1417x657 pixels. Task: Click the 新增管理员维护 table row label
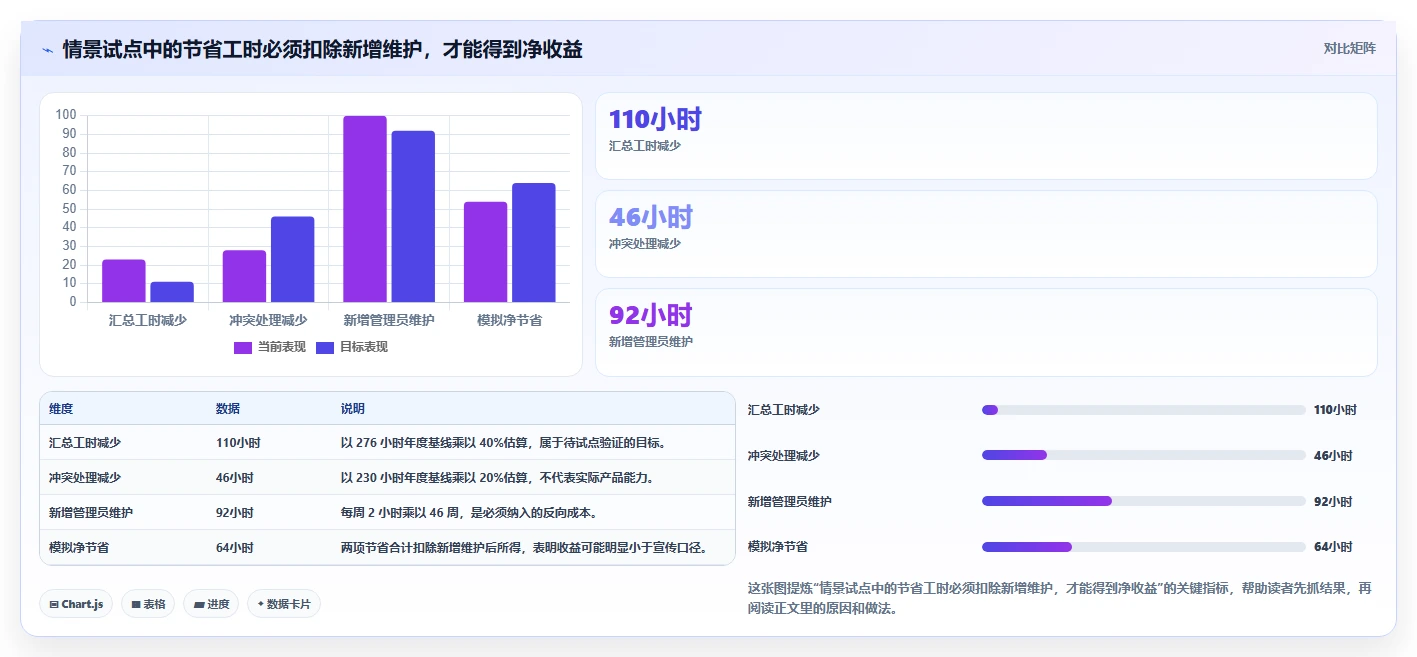point(91,512)
